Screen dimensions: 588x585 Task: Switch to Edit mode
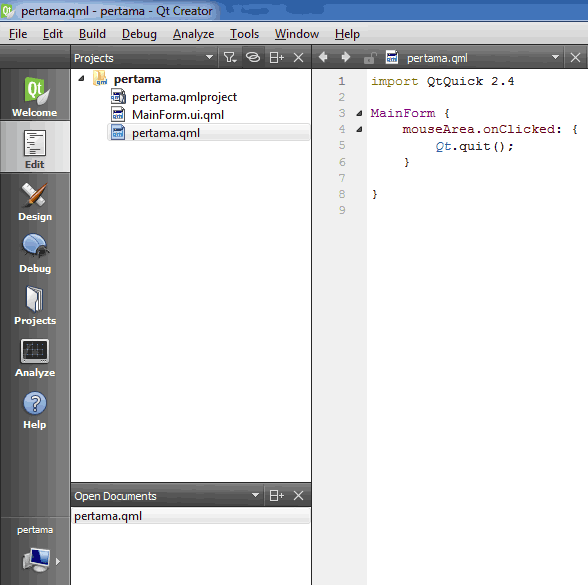[34, 147]
